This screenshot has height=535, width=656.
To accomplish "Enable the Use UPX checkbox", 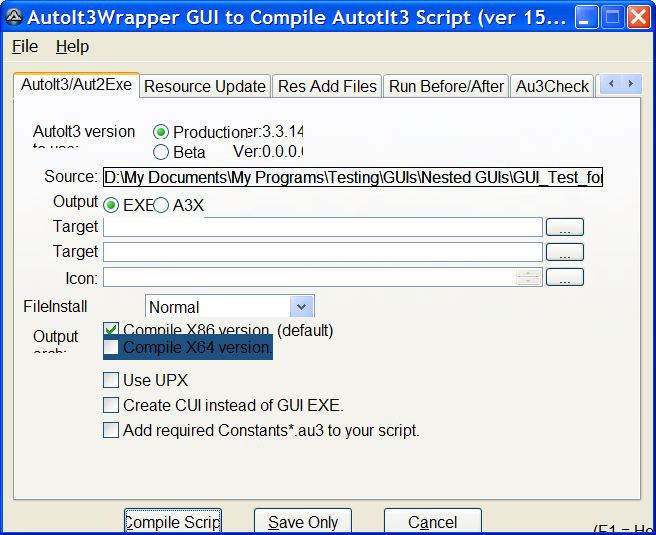I will coord(111,380).
